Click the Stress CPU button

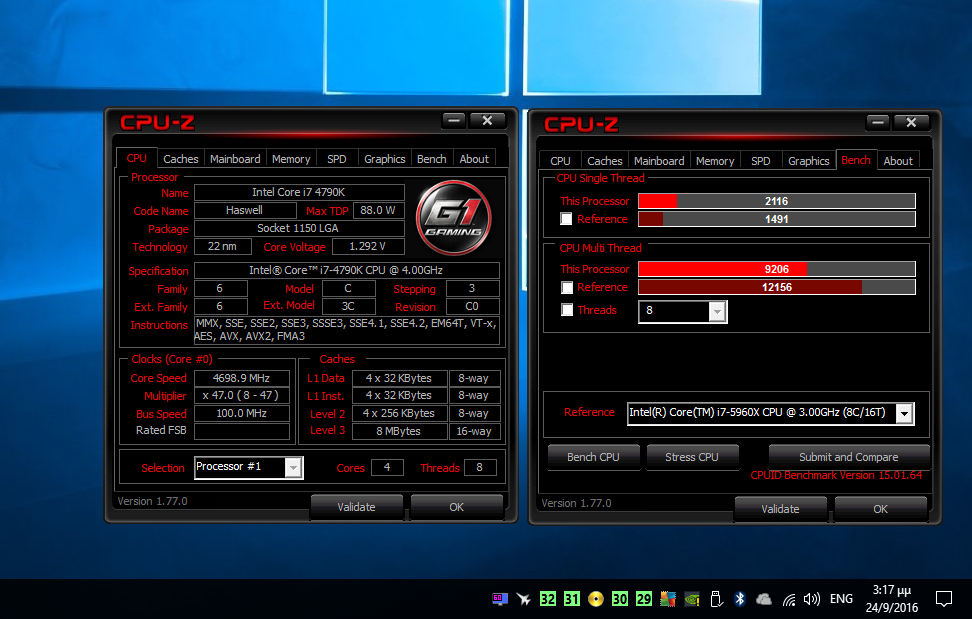coord(692,457)
